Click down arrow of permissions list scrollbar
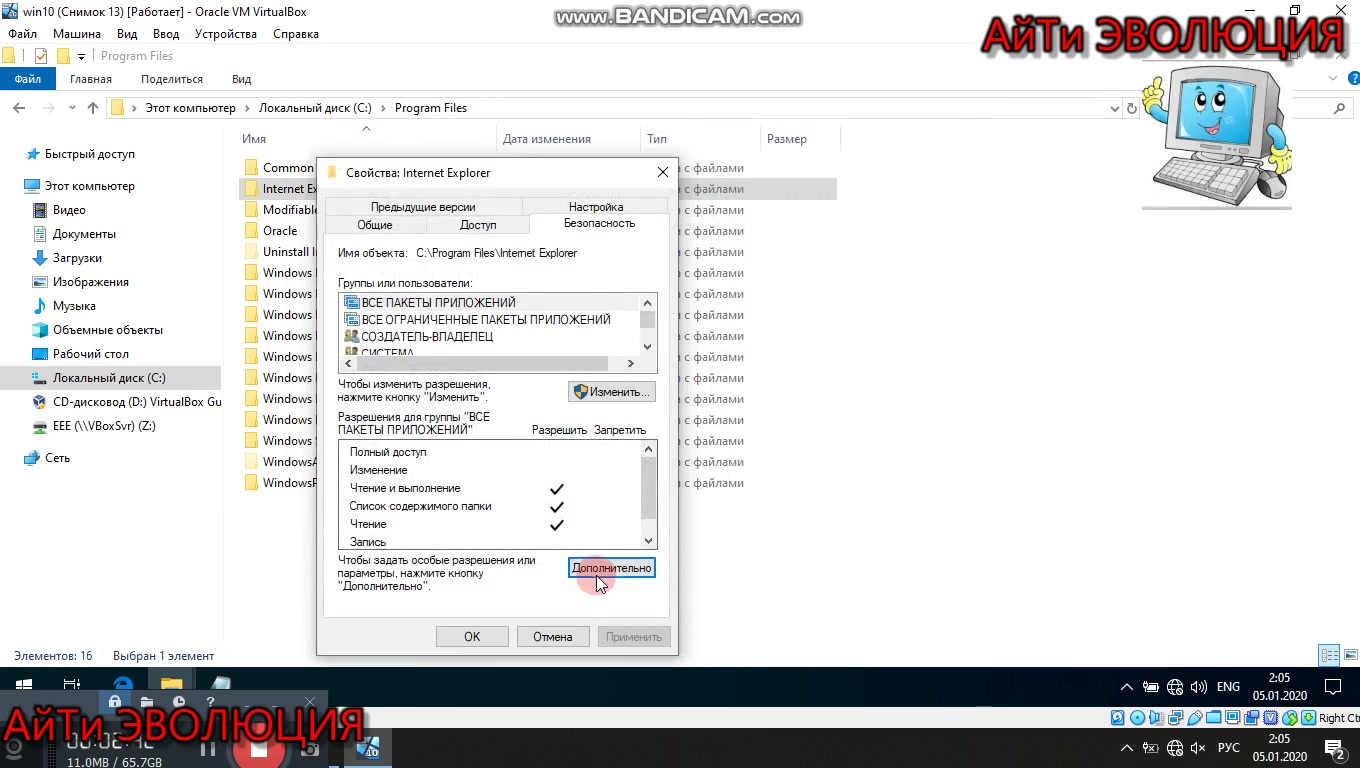Viewport: 1360px width, 768px height. 648,540
